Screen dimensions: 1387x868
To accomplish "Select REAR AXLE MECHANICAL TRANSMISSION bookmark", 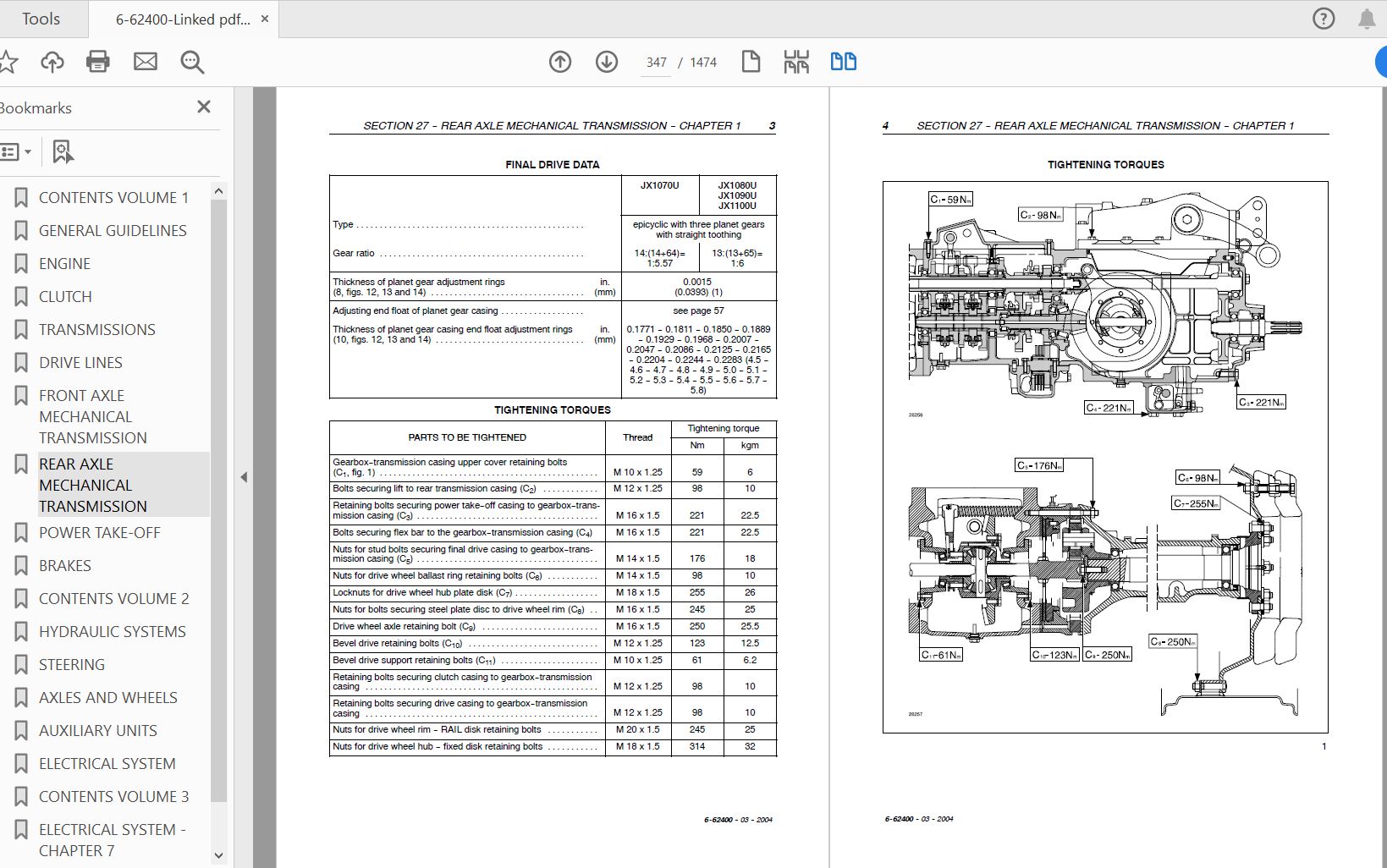I will point(93,485).
